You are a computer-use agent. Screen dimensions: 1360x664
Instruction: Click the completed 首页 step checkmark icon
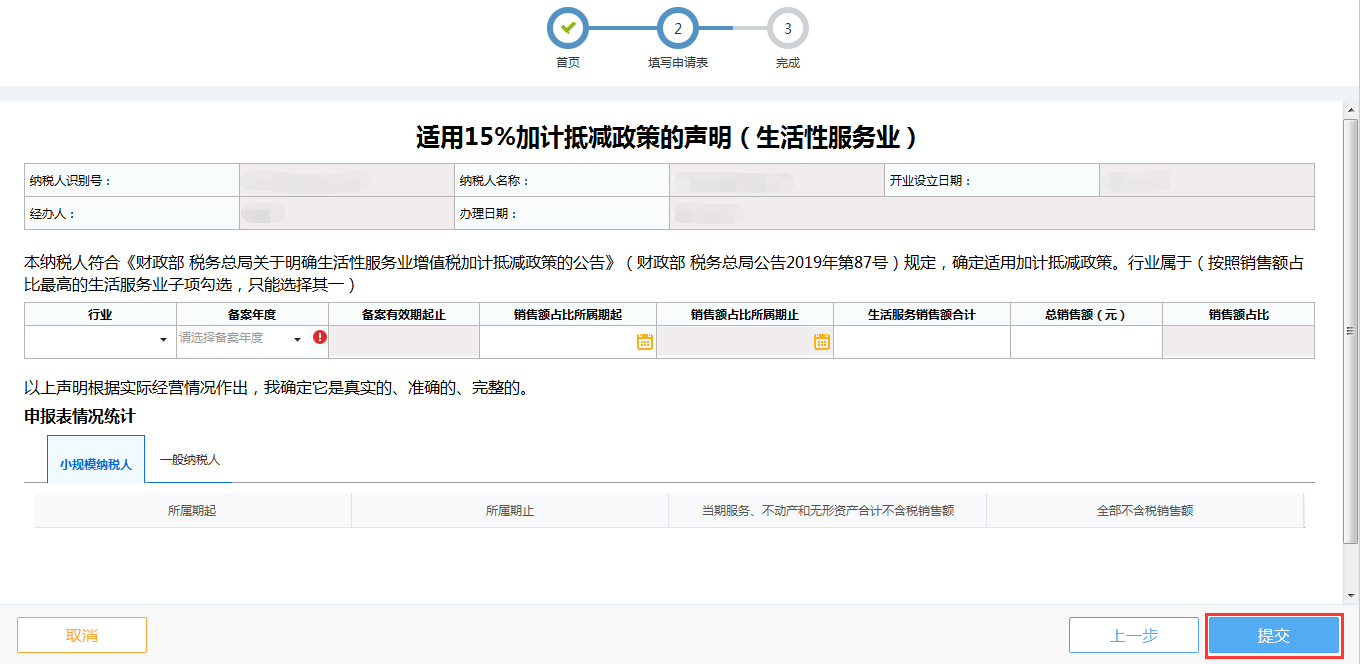coord(568,28)
